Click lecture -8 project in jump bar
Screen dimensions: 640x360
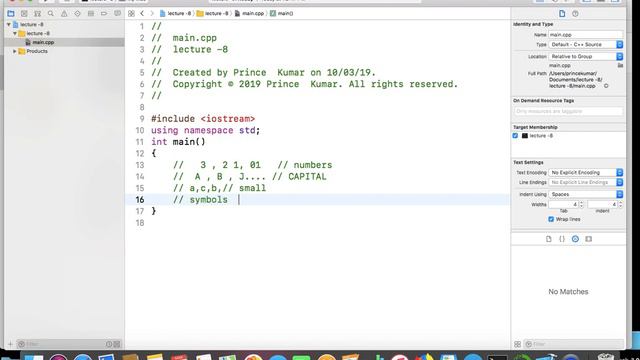tap(175, 13)
